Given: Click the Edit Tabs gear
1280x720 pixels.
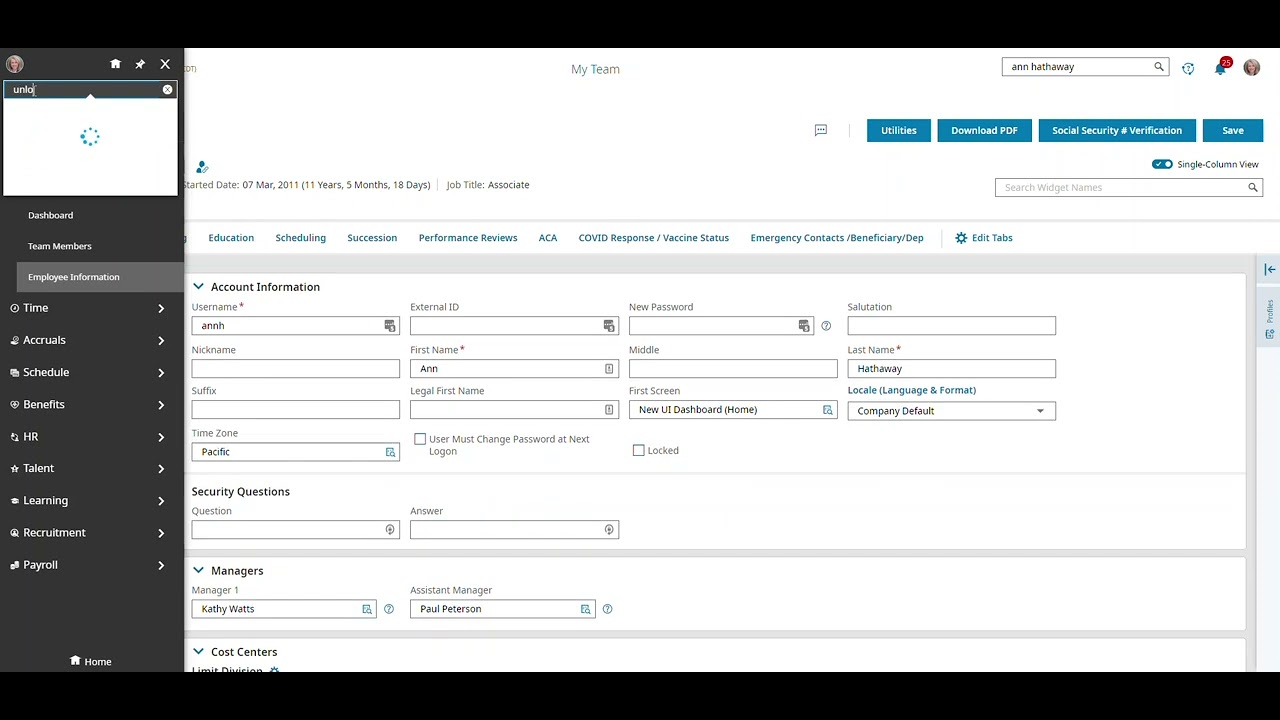Looking at the screenshot, I should point(961,238).
